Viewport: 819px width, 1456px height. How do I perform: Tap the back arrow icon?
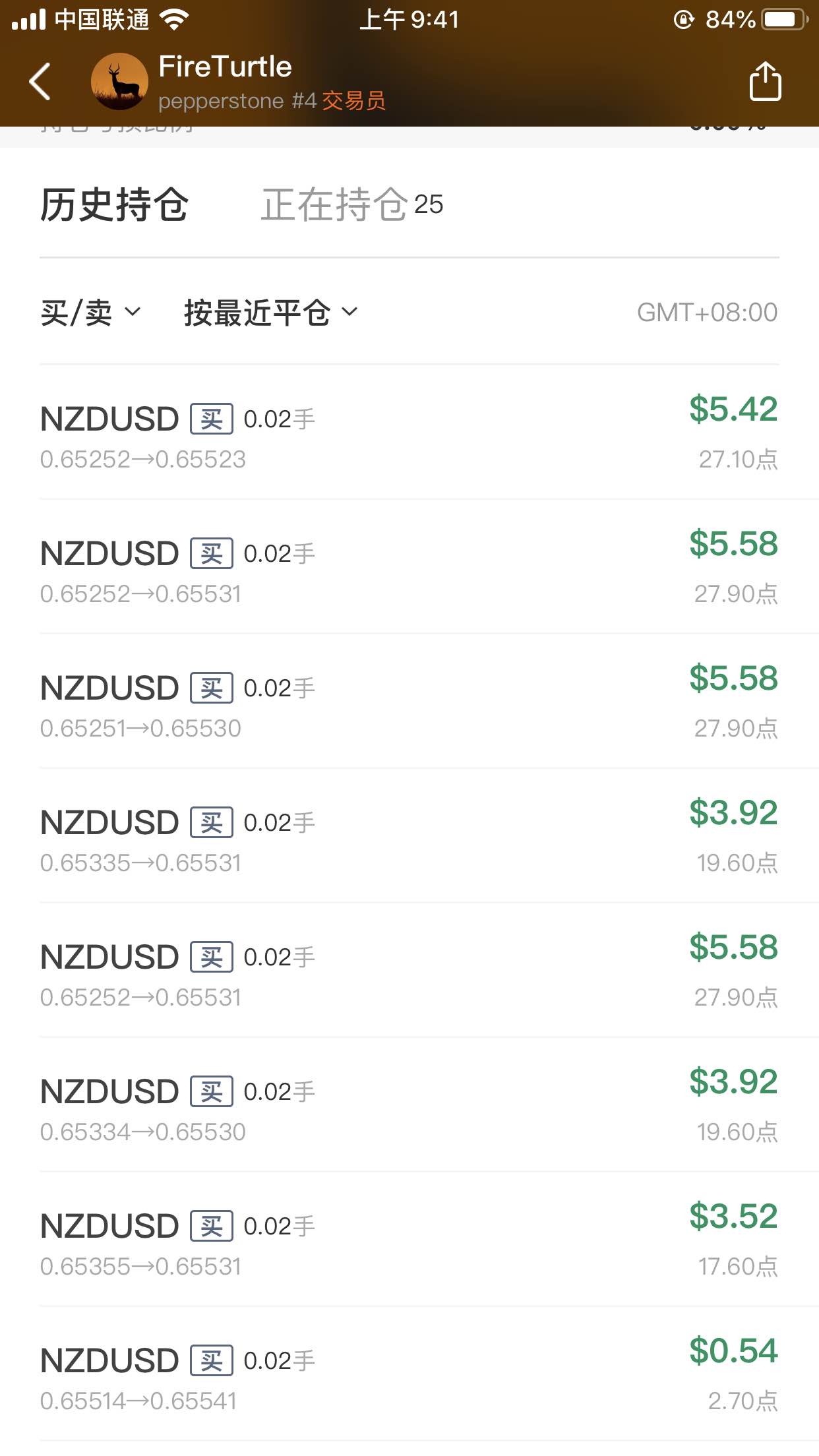coord(40,82)
